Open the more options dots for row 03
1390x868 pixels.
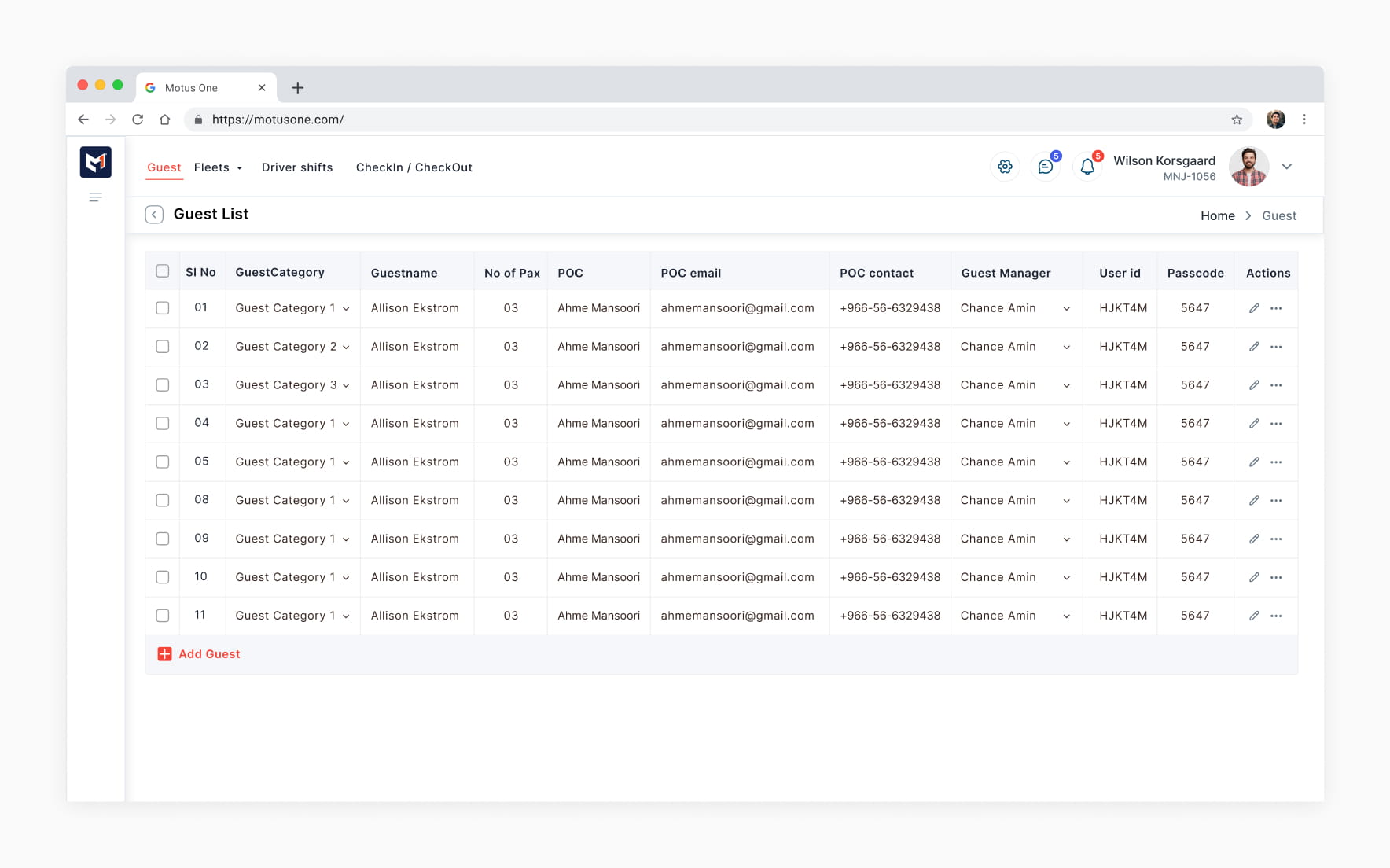click(1276, 385)
